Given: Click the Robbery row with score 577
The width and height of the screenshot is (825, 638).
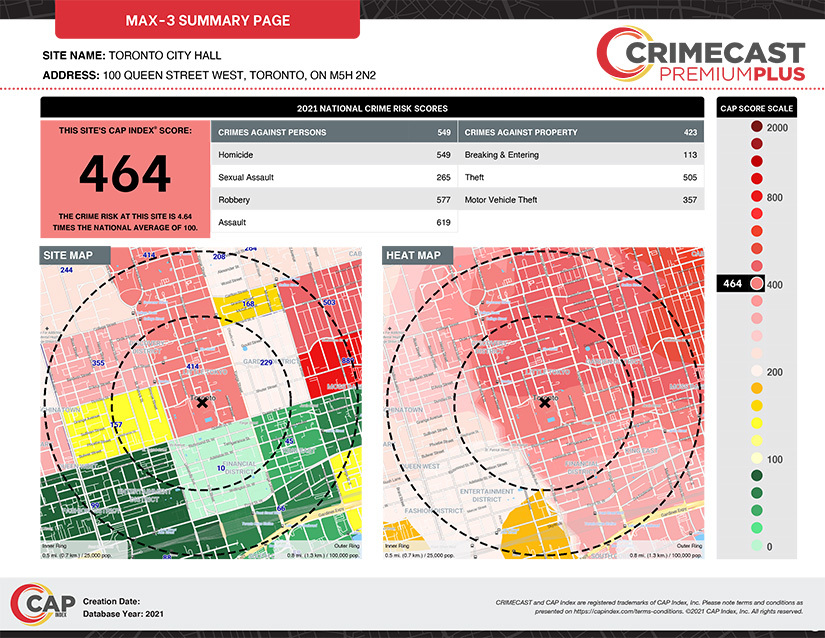Looking at the screenshot, I should [333, 200].
